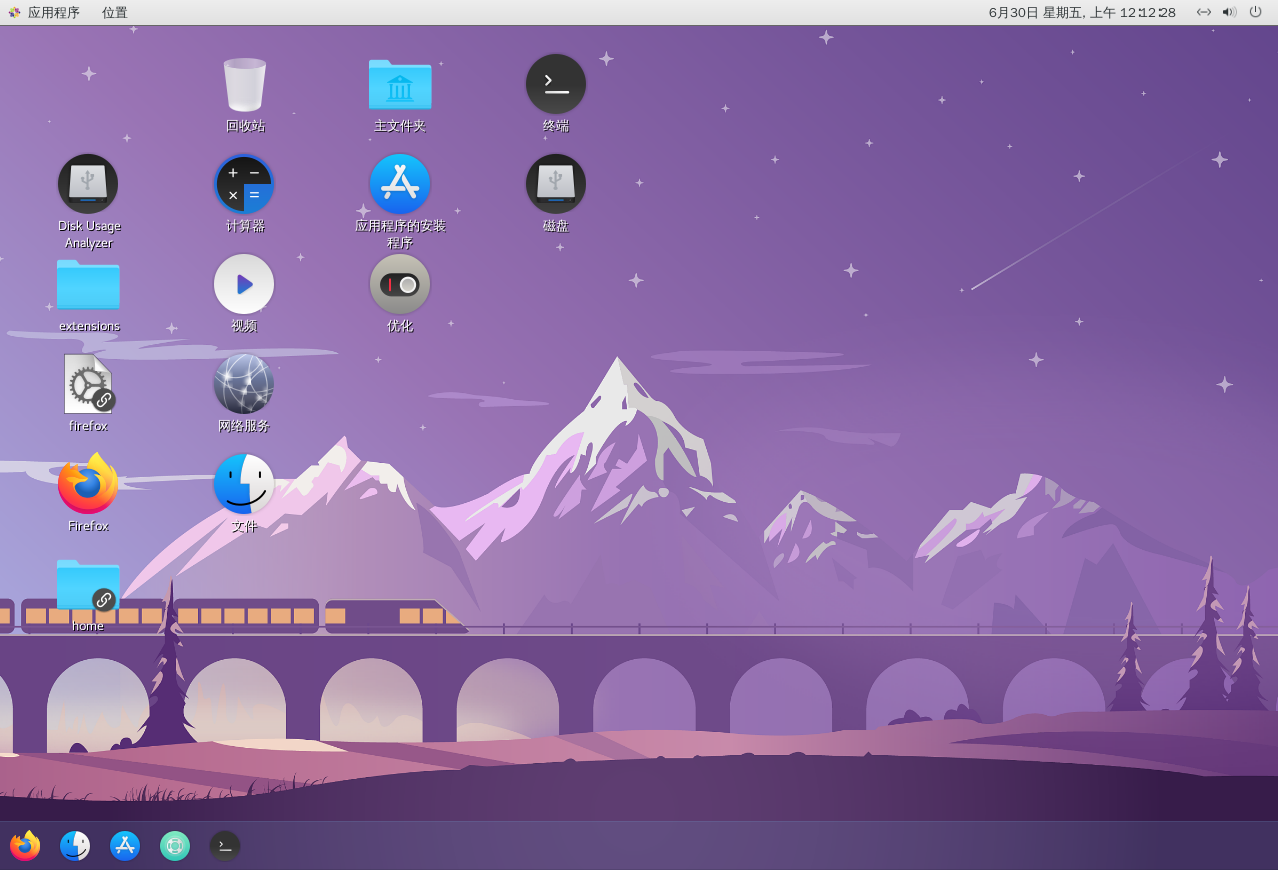Viewport: 1278px width, 870px height.
Task: Open the 位置 places menu
Action: coord(115,13)
